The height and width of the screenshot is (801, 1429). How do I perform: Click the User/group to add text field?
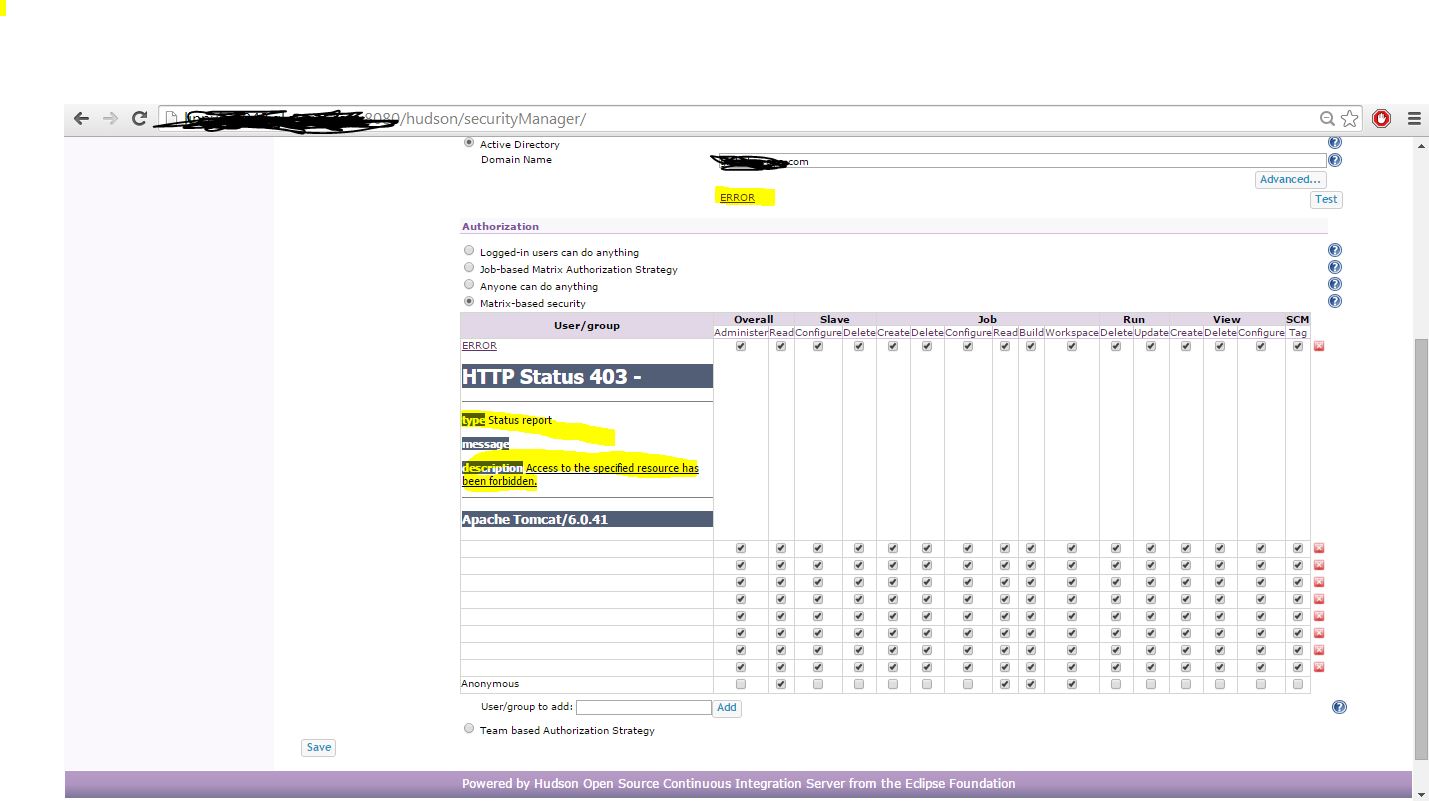[x=643, y=707]
